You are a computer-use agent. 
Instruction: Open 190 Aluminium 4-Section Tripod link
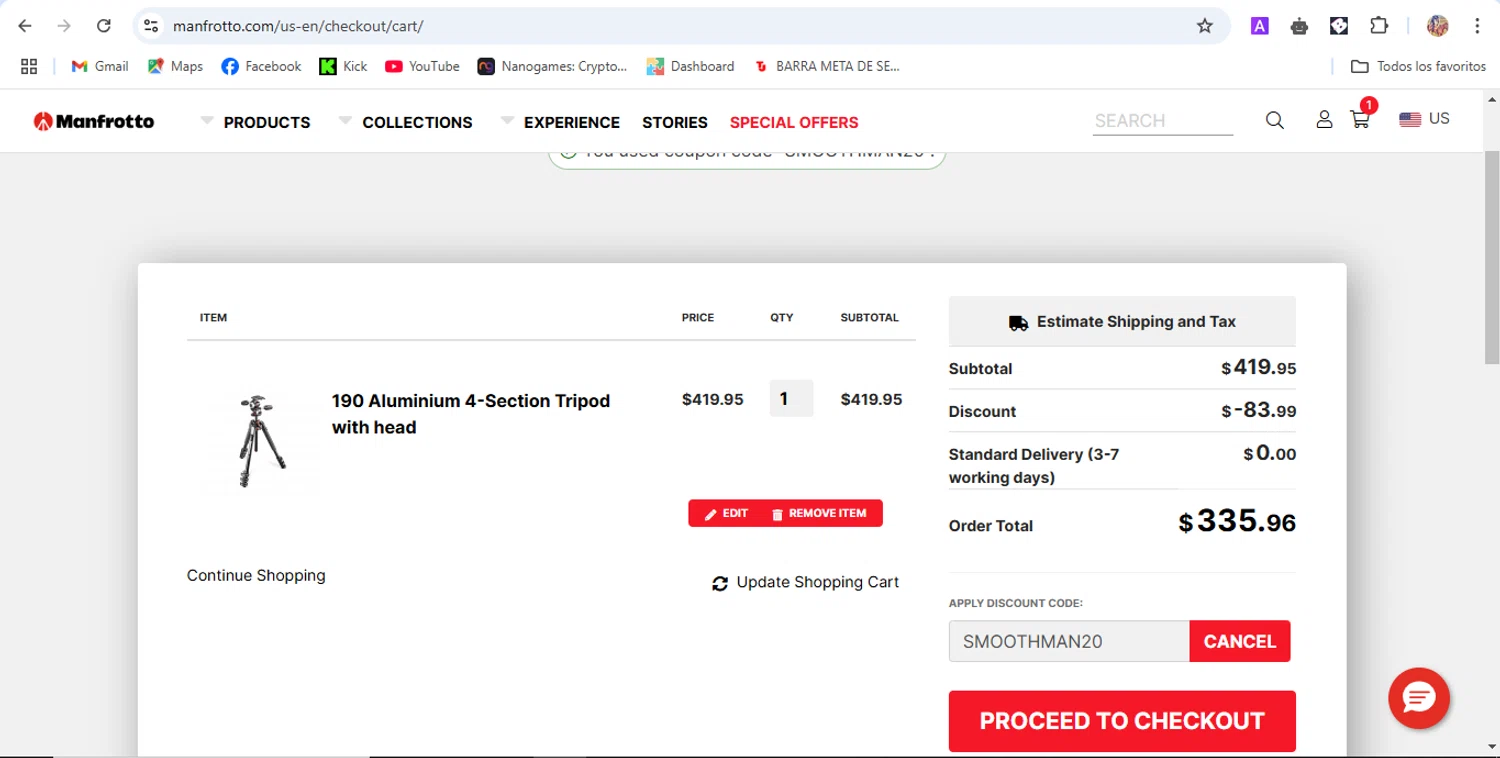pyautogui.click(x=471, y=414)
